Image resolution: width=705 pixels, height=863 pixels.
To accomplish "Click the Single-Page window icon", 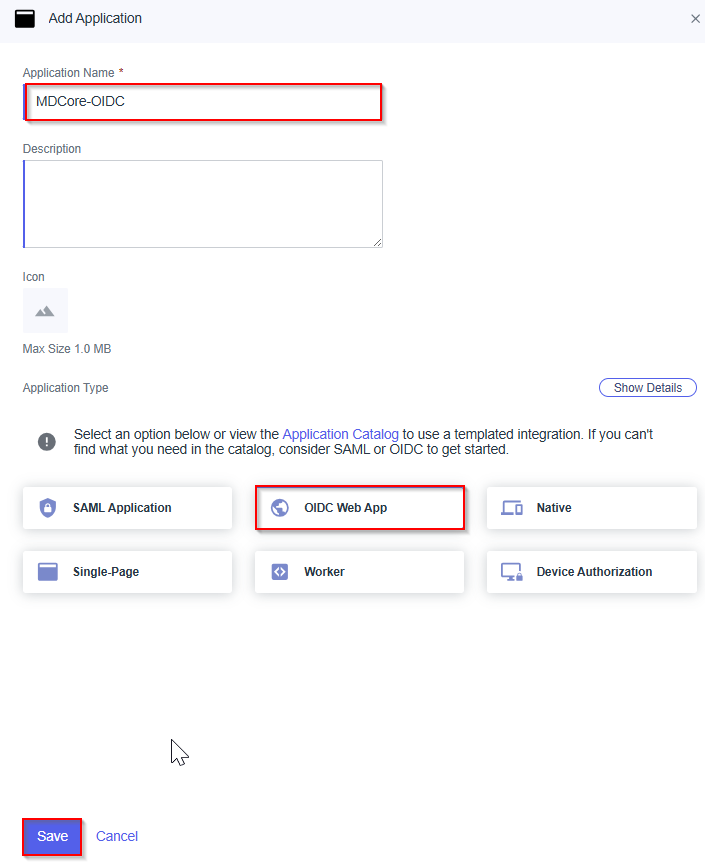I will [x=48, y=572].
